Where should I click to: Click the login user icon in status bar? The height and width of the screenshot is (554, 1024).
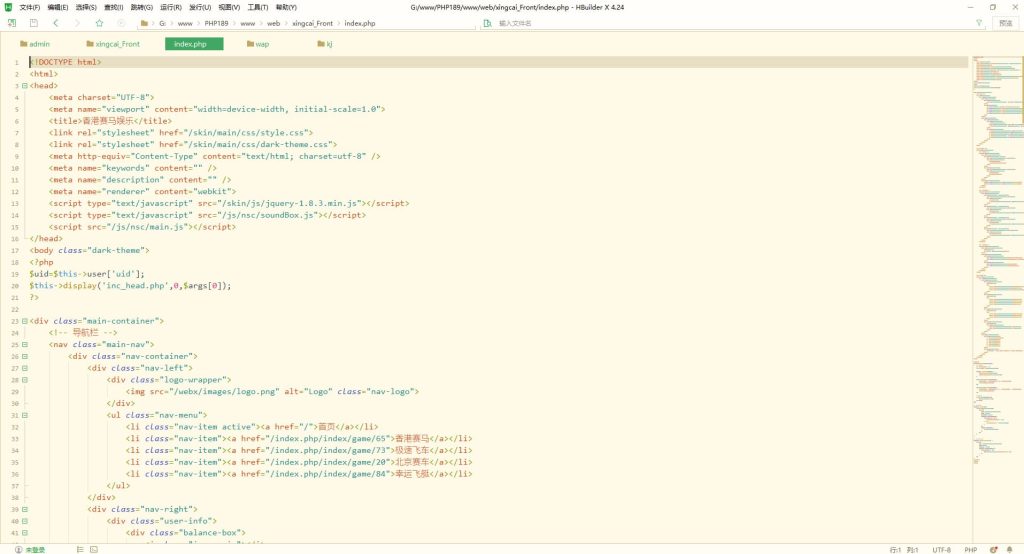[x=18, y=549]
